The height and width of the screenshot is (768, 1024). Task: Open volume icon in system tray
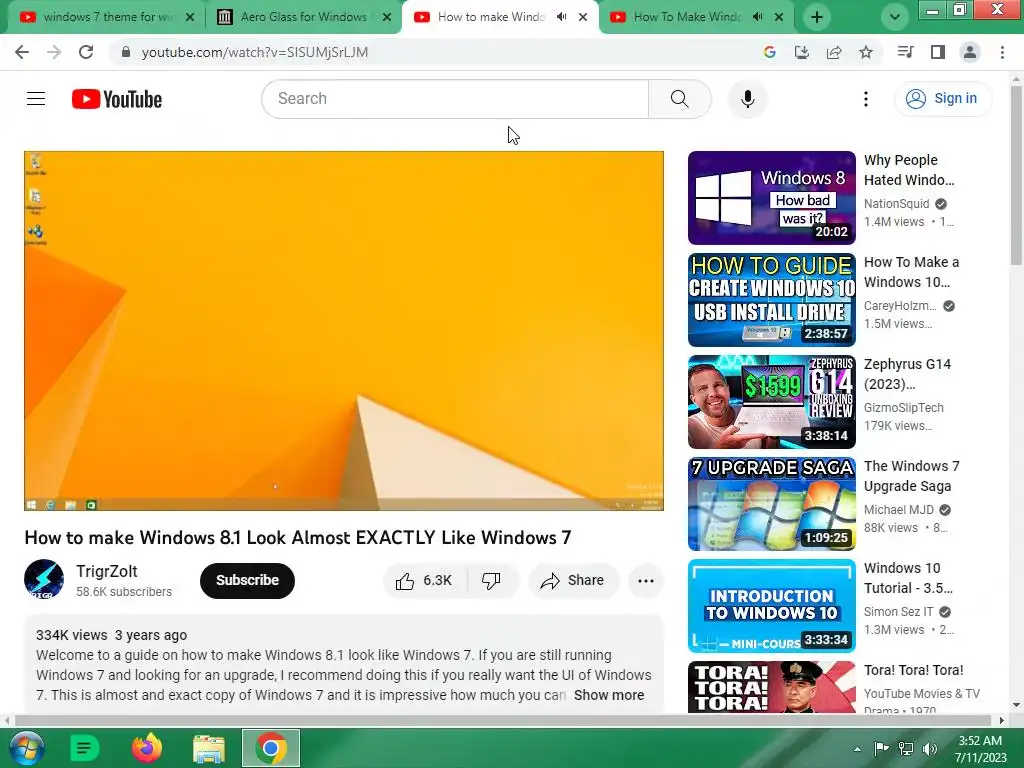[x=930, y=749]
